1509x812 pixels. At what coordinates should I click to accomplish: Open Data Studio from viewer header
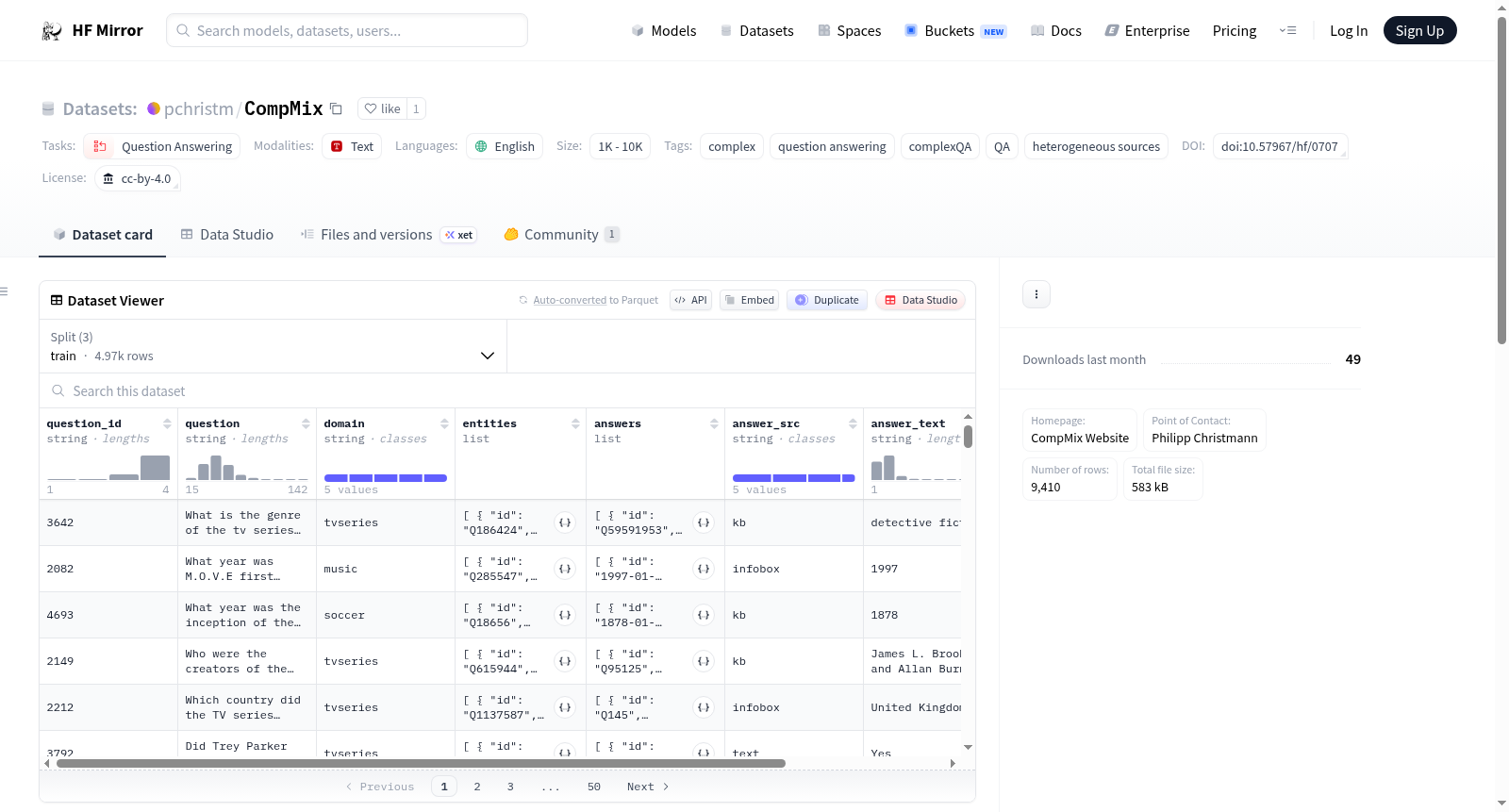click(x=920, y=300)
